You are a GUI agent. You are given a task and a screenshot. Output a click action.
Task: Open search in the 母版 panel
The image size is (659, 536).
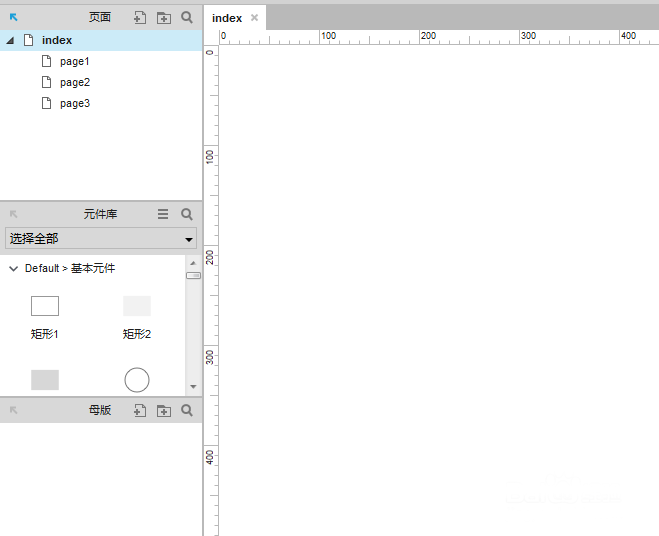[x=187, y=410]
